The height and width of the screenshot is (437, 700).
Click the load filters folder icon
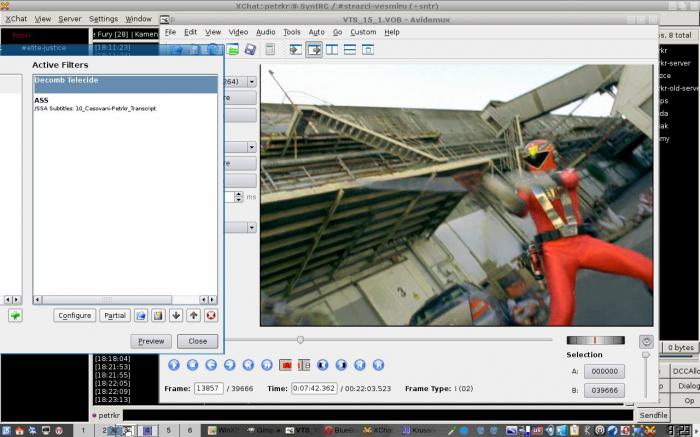tap(141, 316)
